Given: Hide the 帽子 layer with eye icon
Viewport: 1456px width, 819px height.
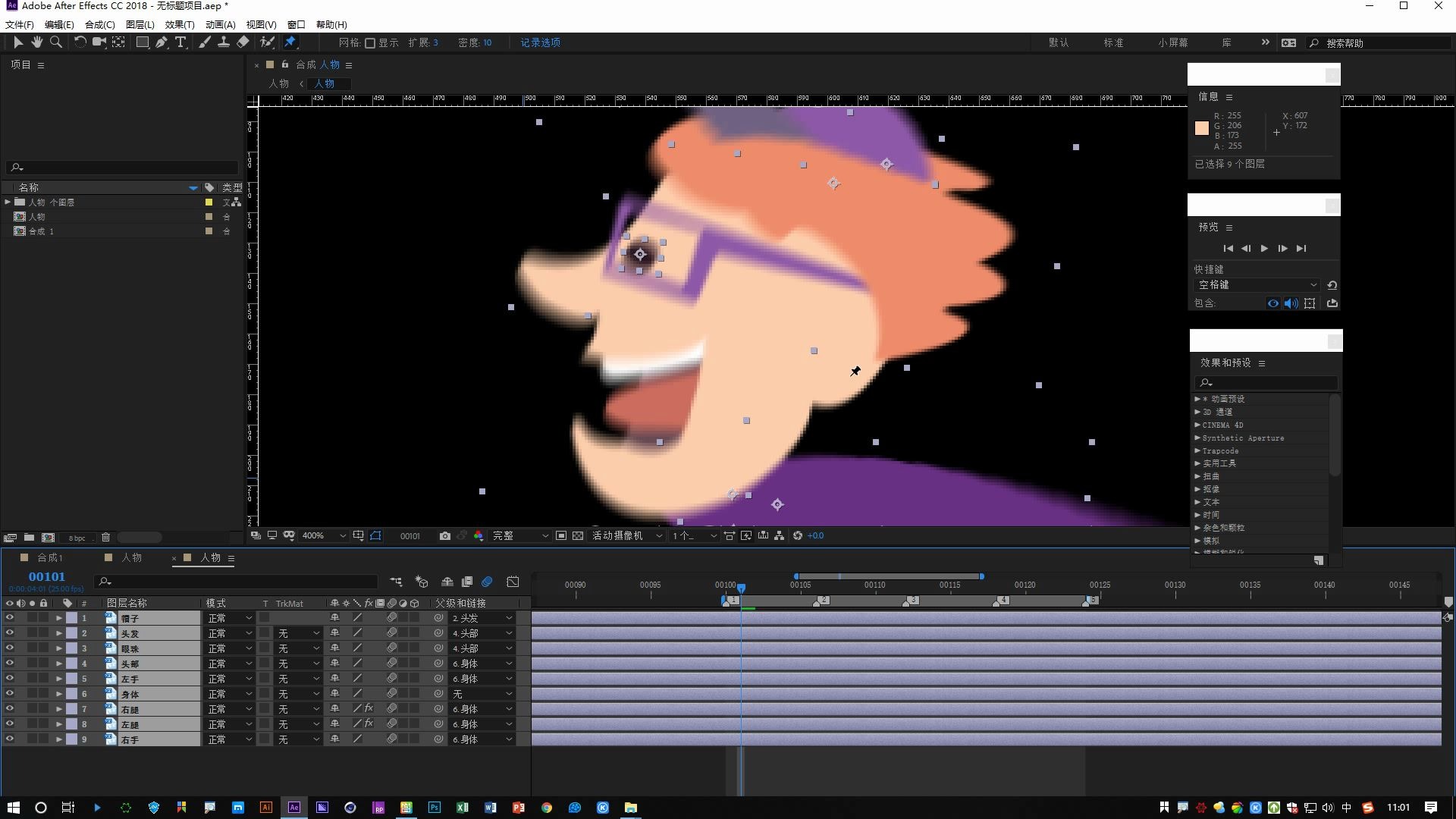Looking at the screenshot, I should [10, 618].
